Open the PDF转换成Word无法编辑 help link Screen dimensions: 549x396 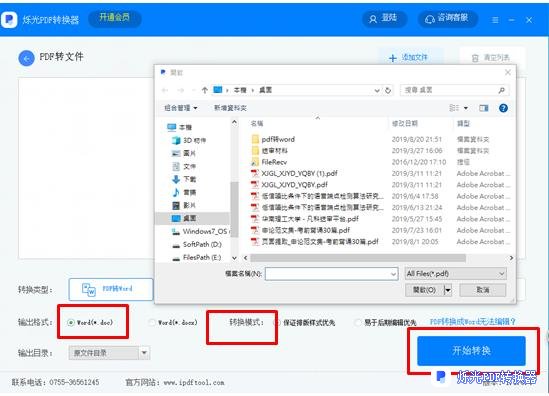click(473, 322)
